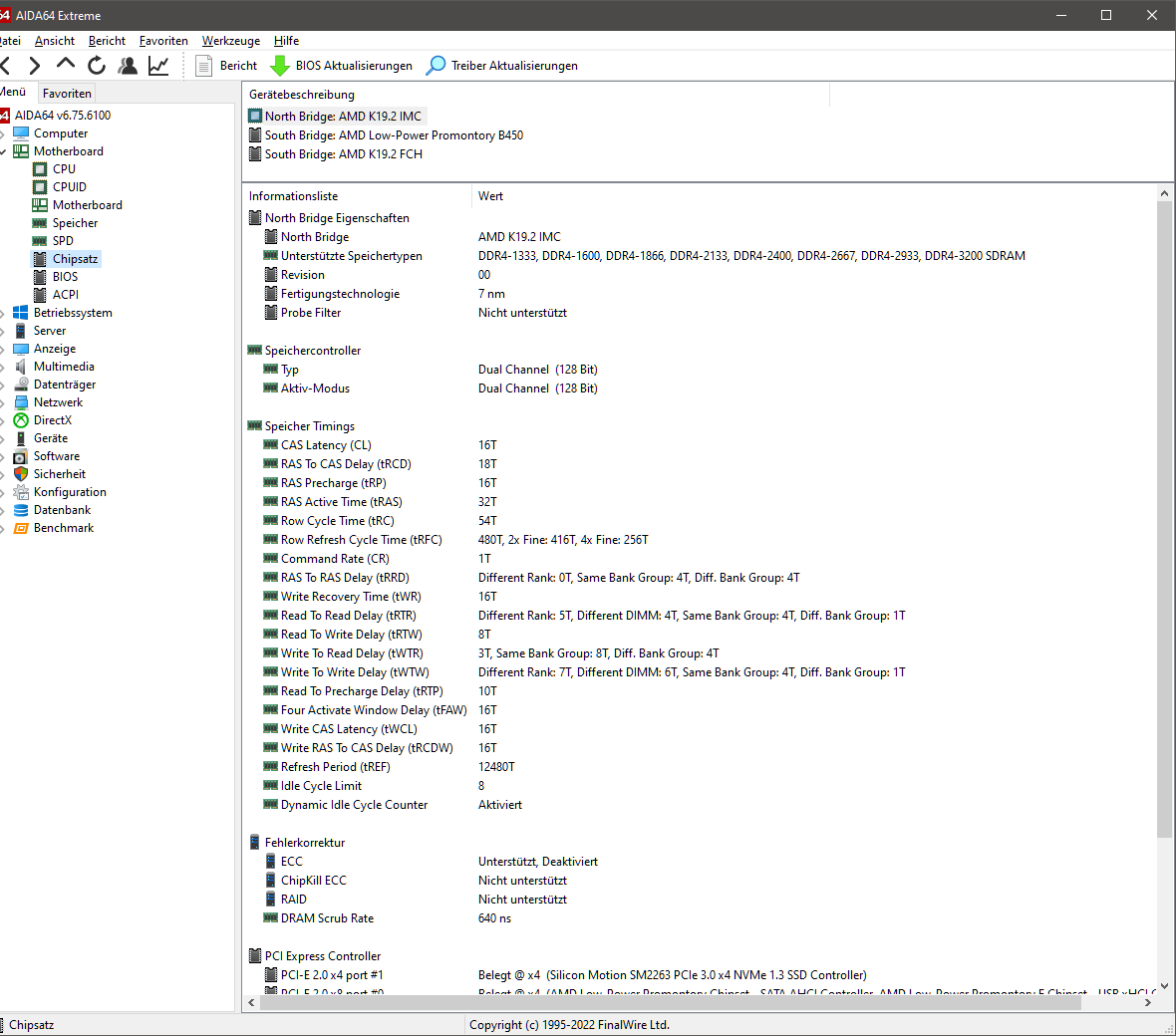1176x1036 pixels.
Task: Open the Werkzeuge menu
Action: click(231, 41)
